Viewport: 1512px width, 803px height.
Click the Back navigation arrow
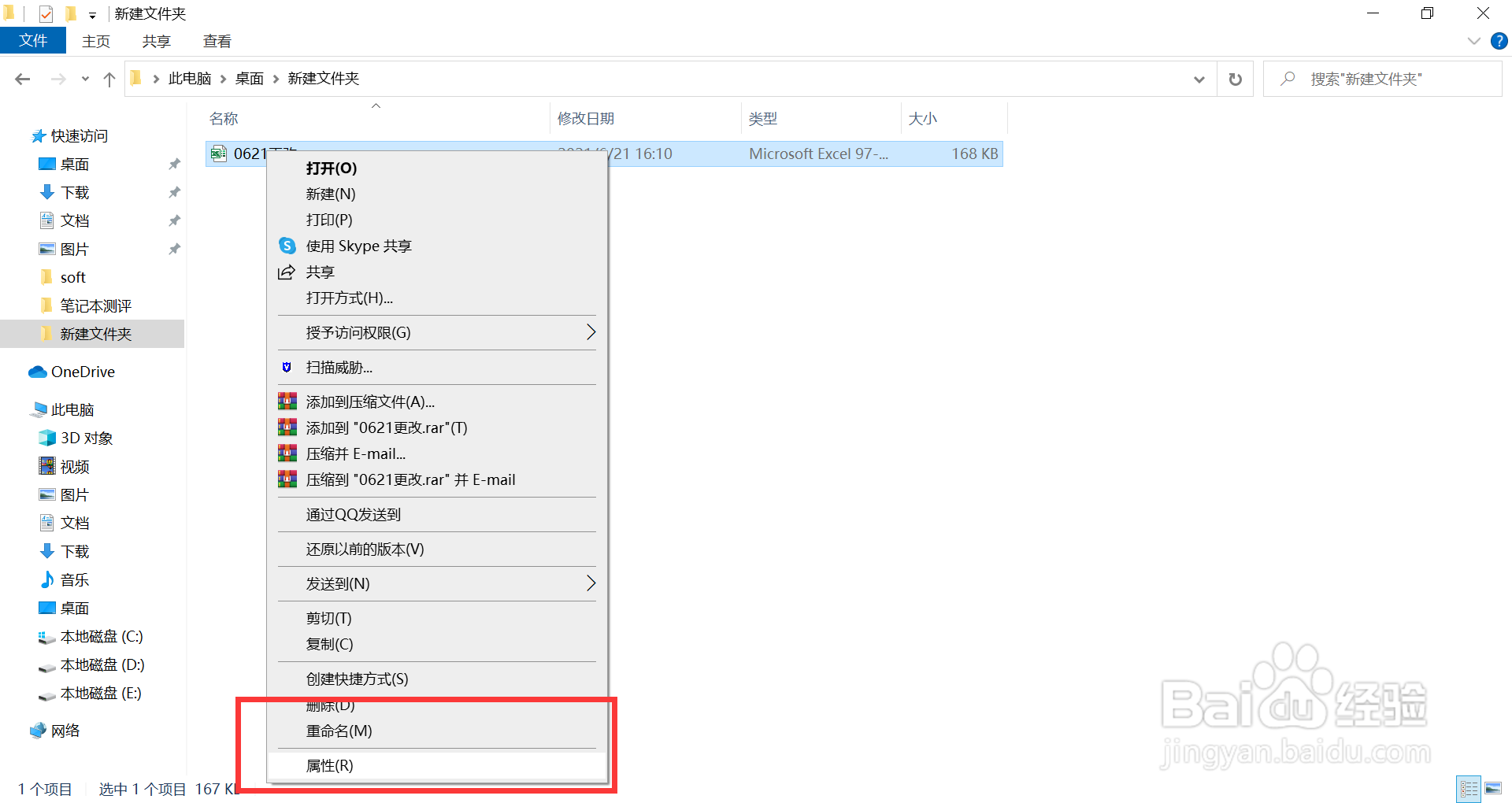tap(23, 79)
